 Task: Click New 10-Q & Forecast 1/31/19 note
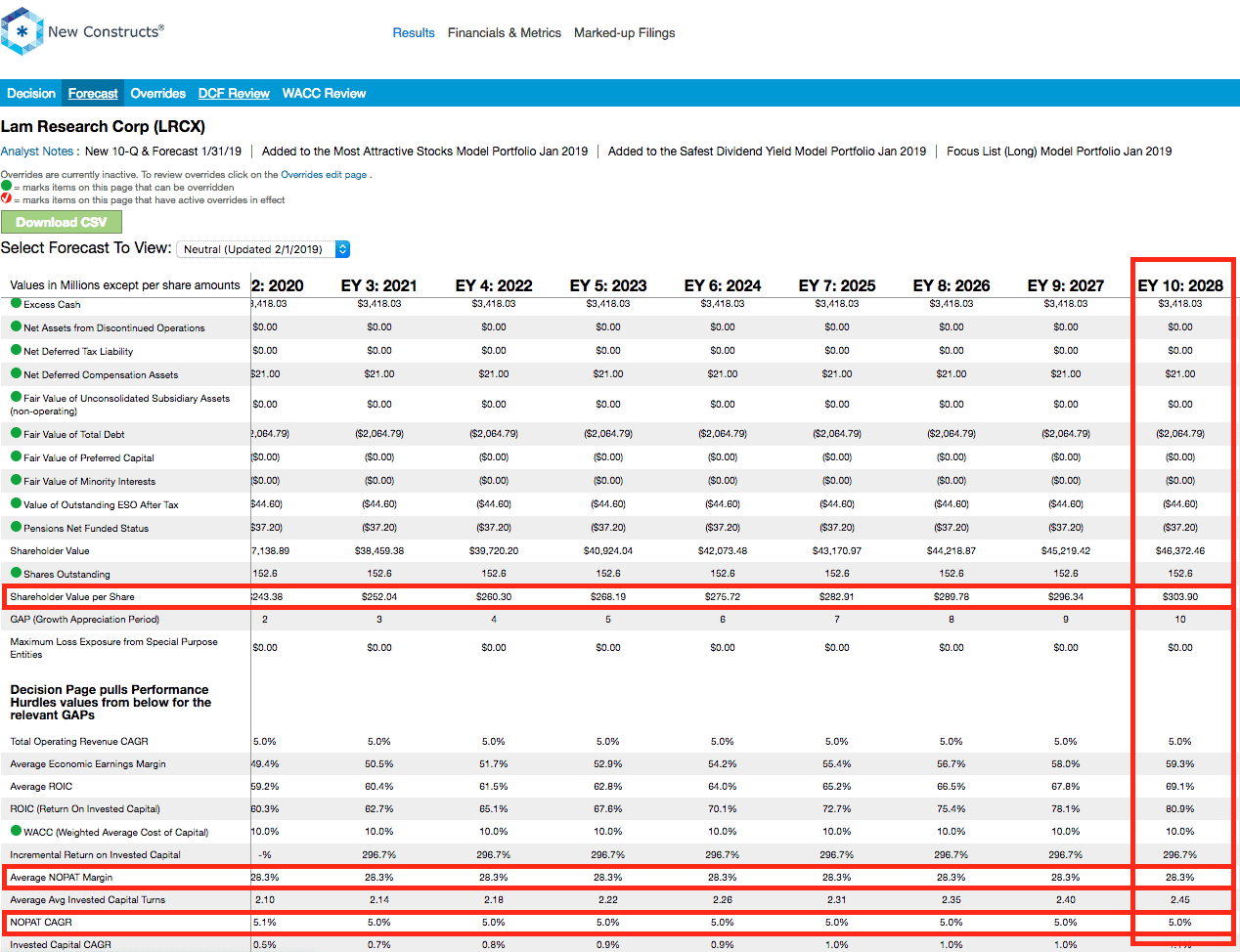[163, 151]
